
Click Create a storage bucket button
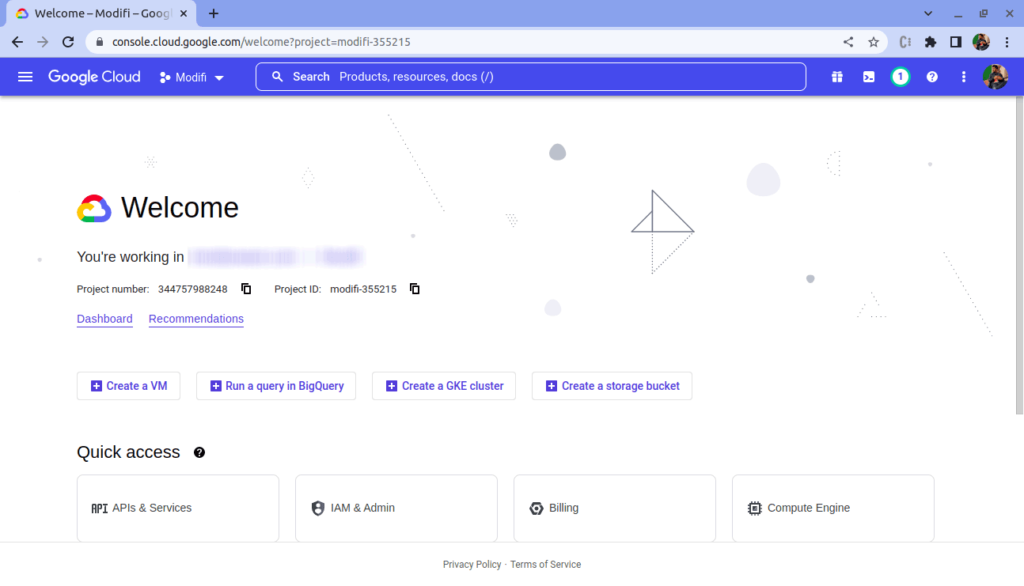point(612,386)
